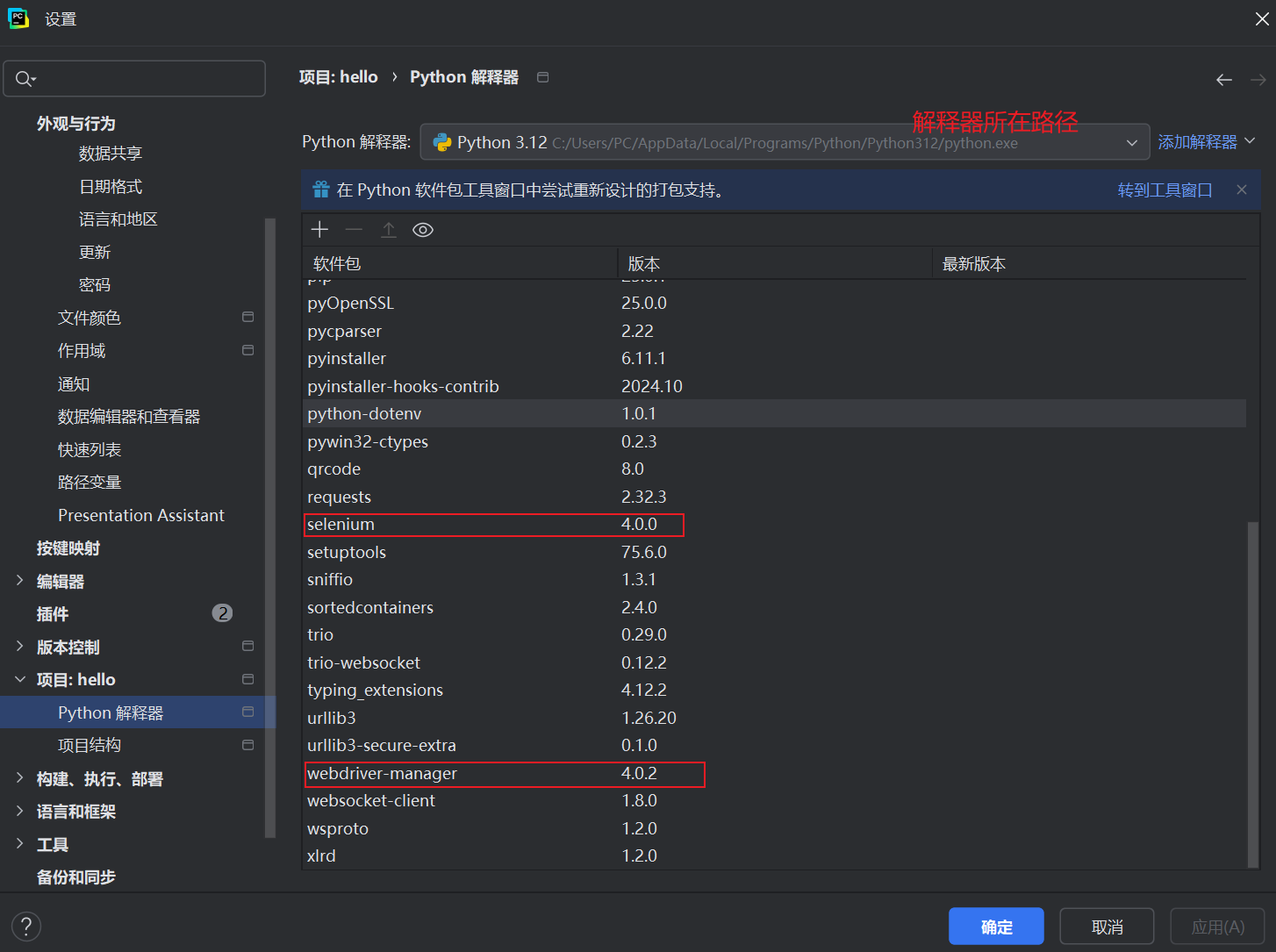Click the help question mark icon
The image size is (1276, 952).
coord(26,926)
